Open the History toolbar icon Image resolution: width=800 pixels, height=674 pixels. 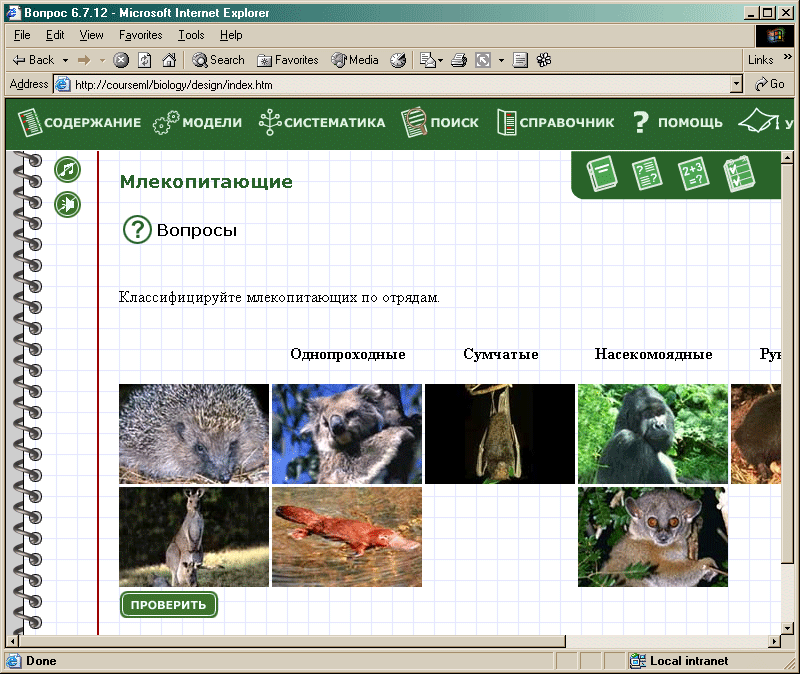pos(398,60)
